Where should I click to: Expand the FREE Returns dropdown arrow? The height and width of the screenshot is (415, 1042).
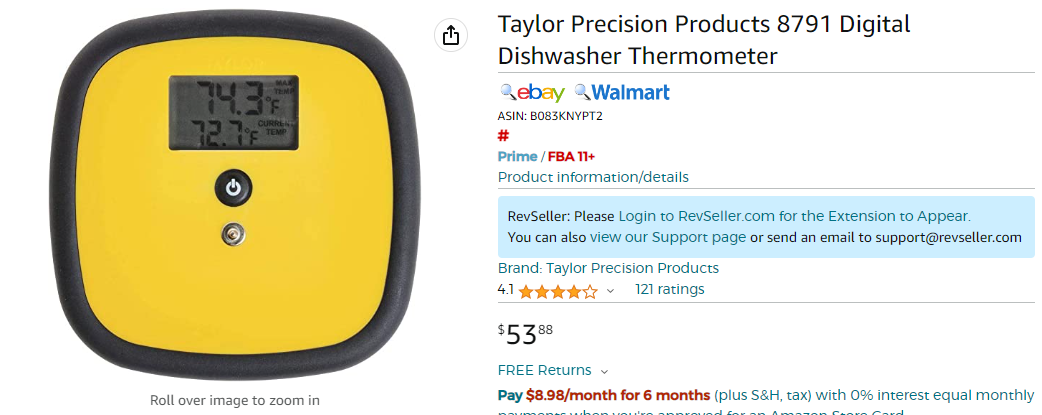point(604,371)
